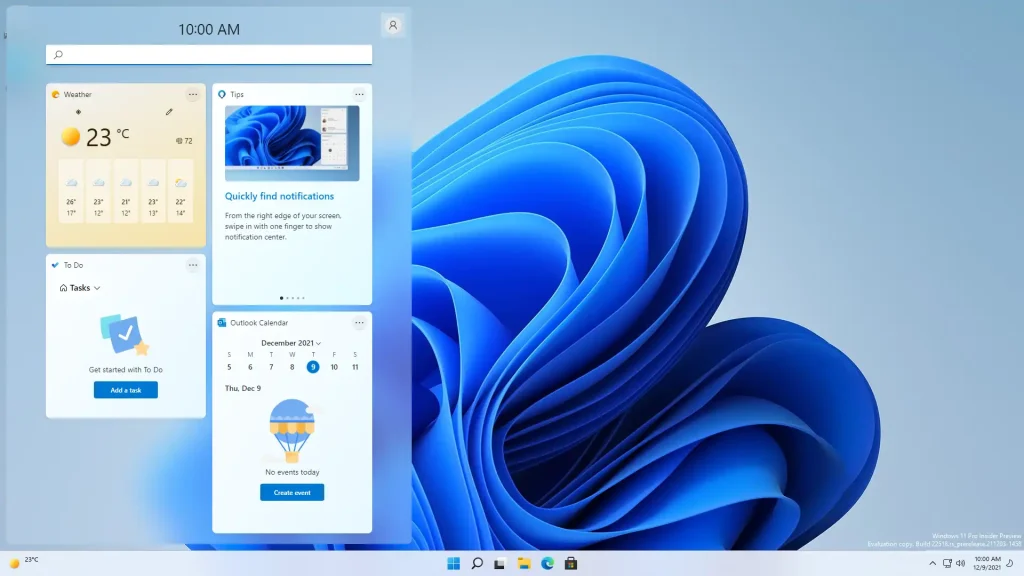Click the Windows Start button
The height and width of the screenshot is (576, 1024).
click(x=453, y=564)
